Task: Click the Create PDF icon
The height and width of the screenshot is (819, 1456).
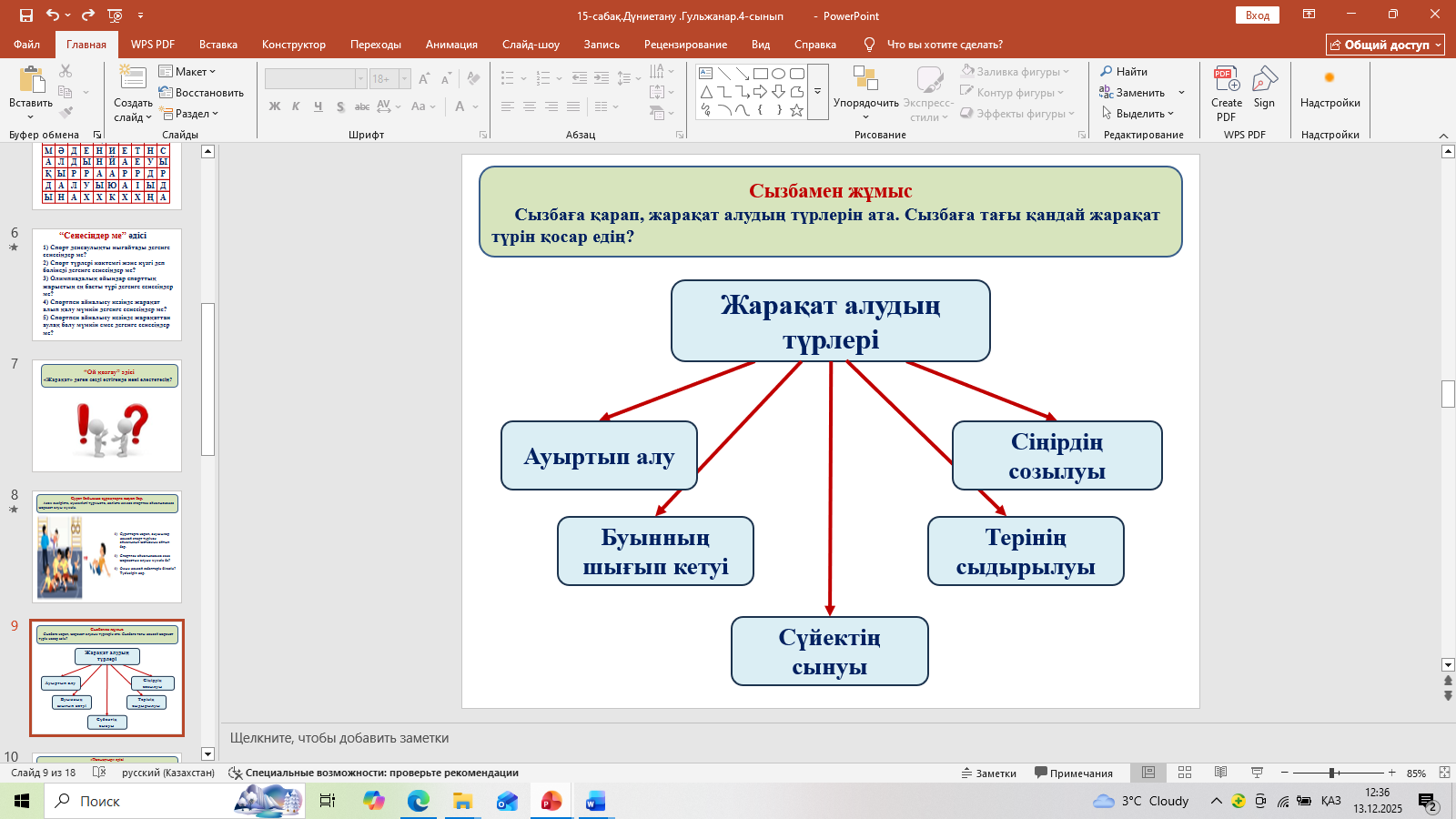Action: pyautogui.click(x=1226, y=80)
